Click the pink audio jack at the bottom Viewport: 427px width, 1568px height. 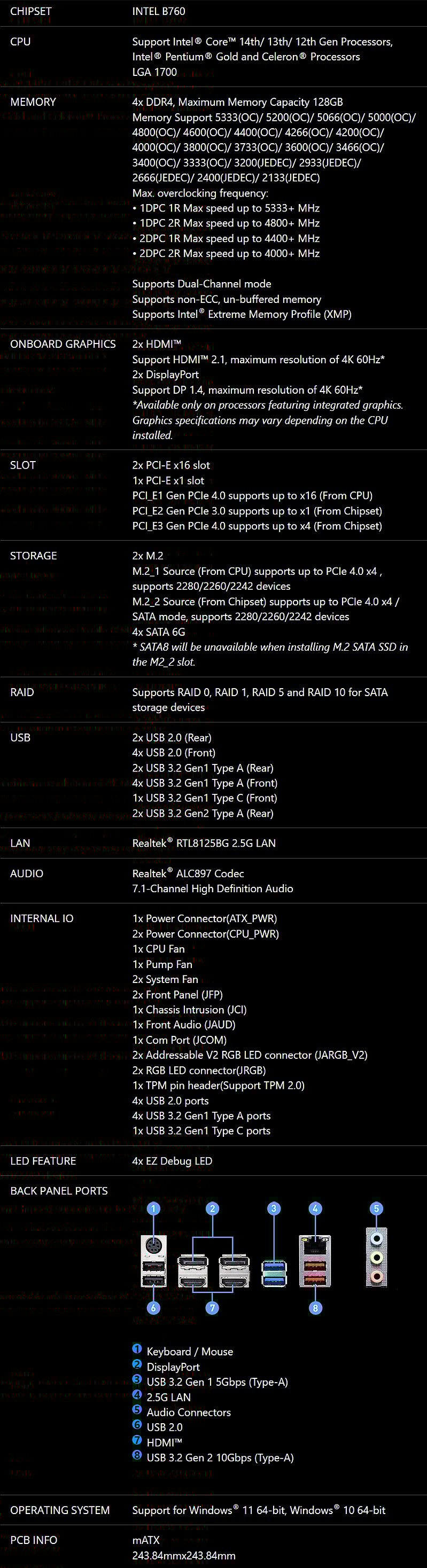[376, 1276]
